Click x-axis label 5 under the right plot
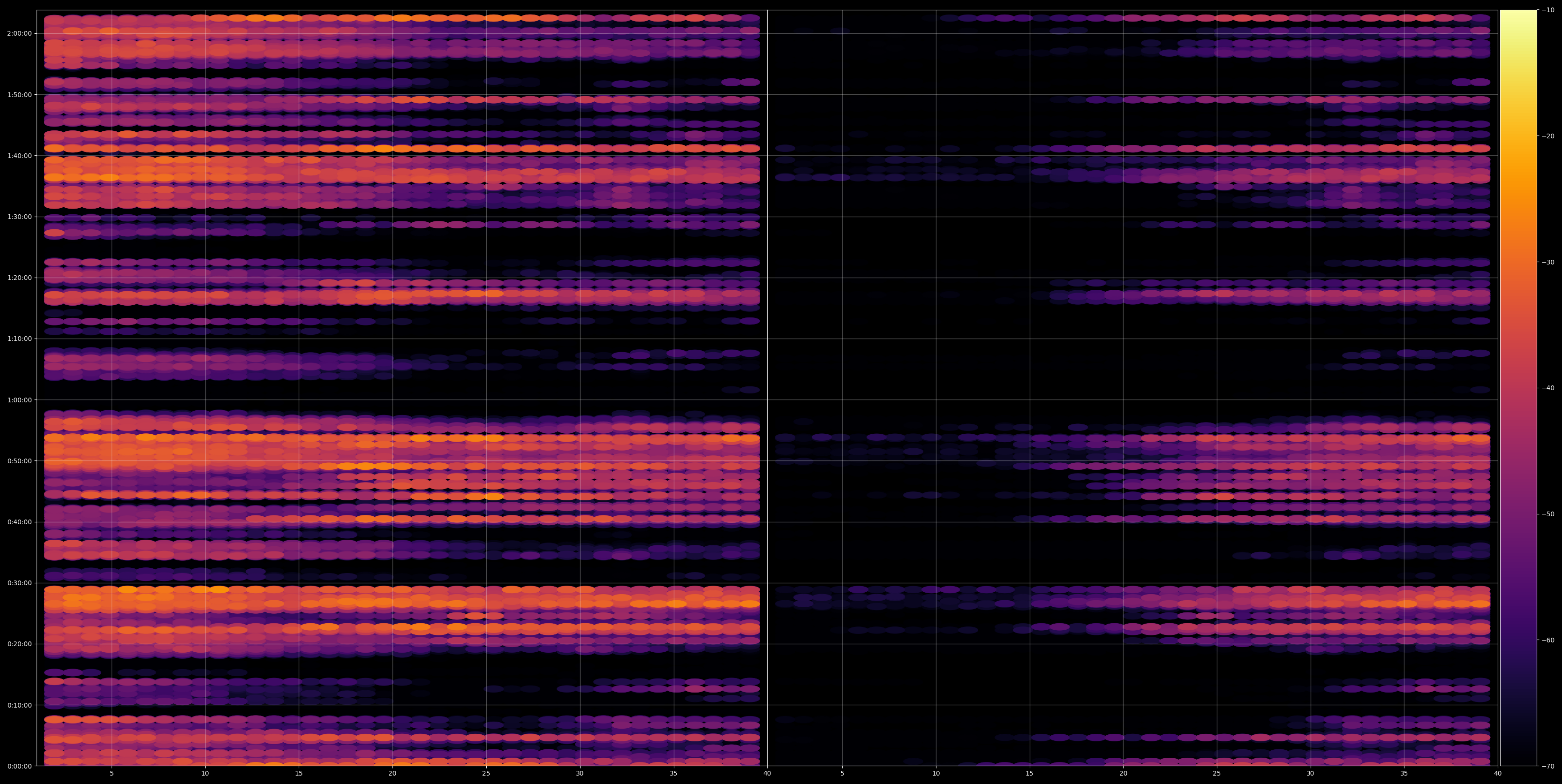 coord(842,774)
